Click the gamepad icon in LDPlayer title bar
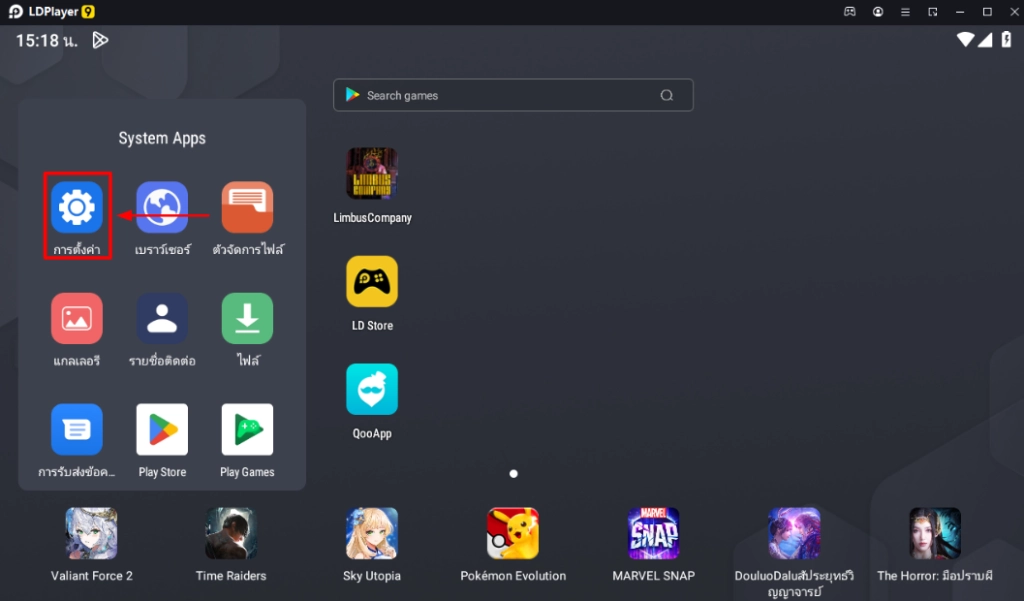The image size is (1024, 601). click(850, 12)
